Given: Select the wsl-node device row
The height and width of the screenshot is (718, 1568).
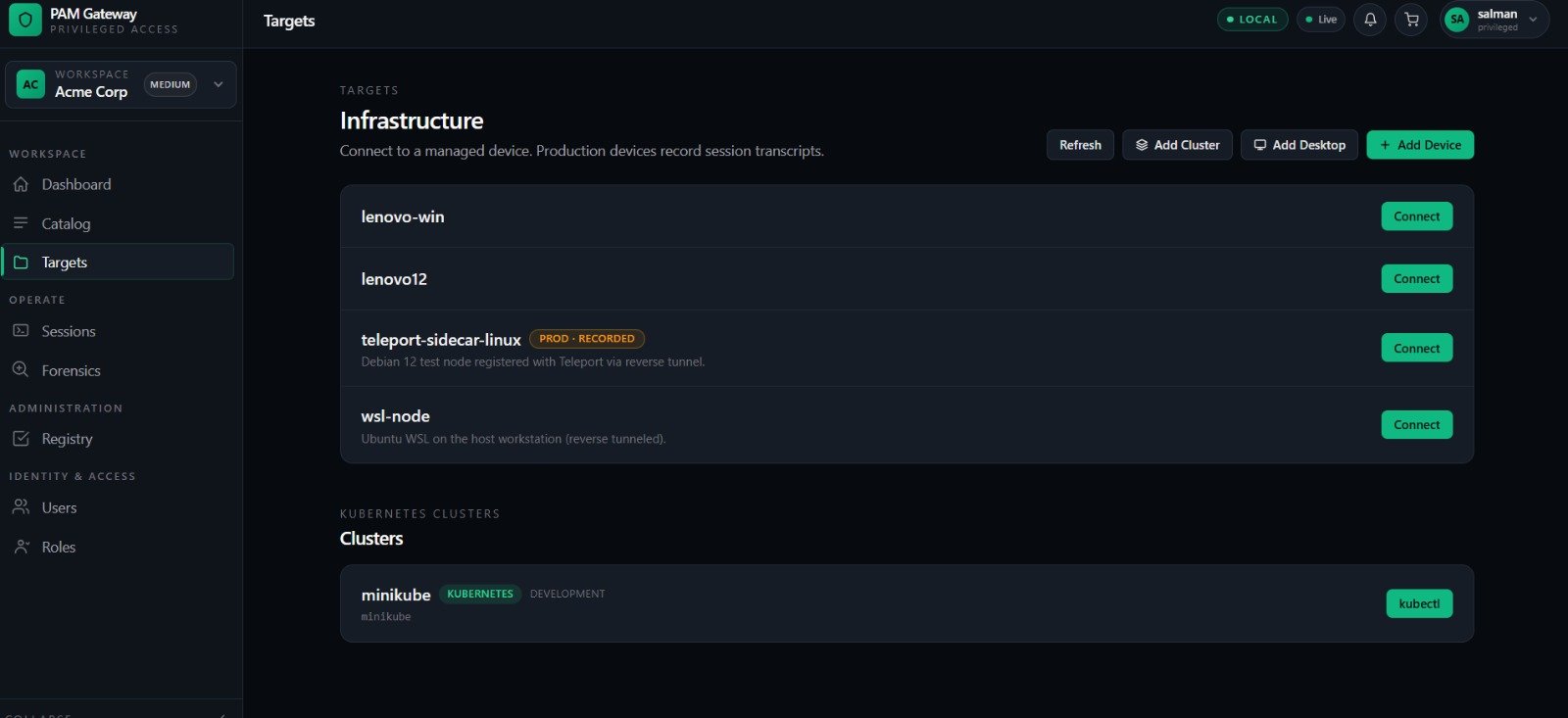Looking at the screenshot, I should point(906,425).
